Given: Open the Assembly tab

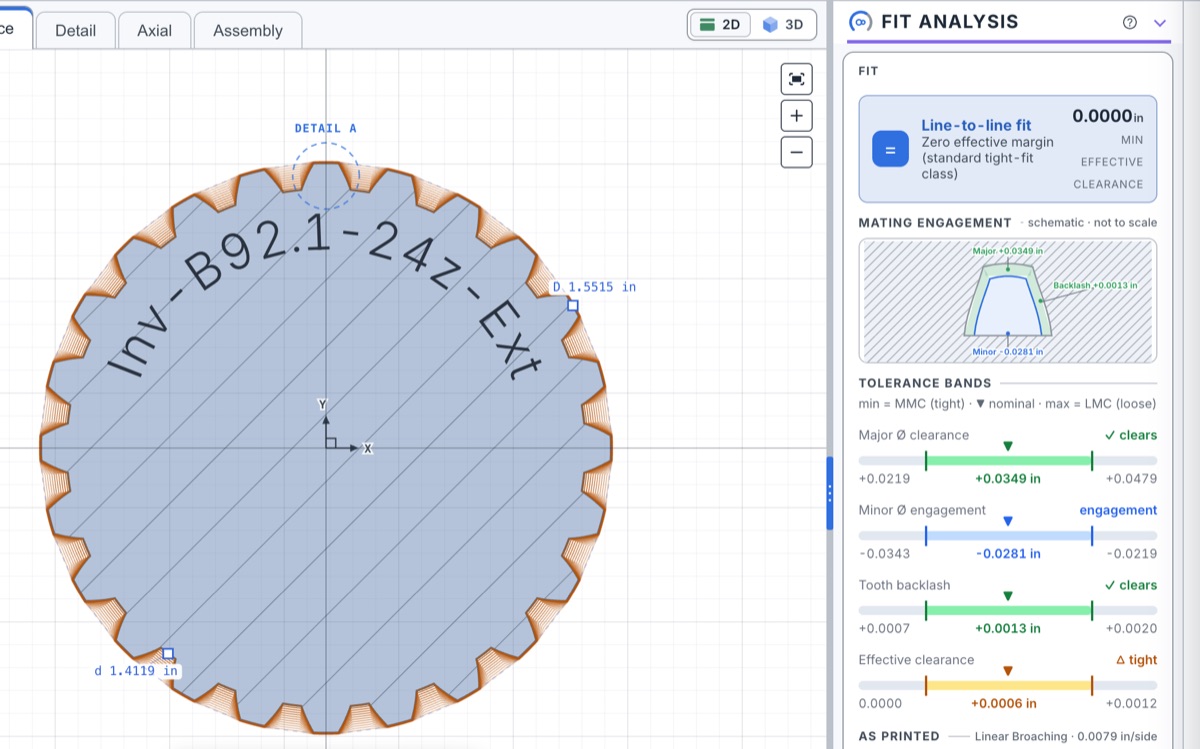Looking at the screenshot, I should point(248,30).
